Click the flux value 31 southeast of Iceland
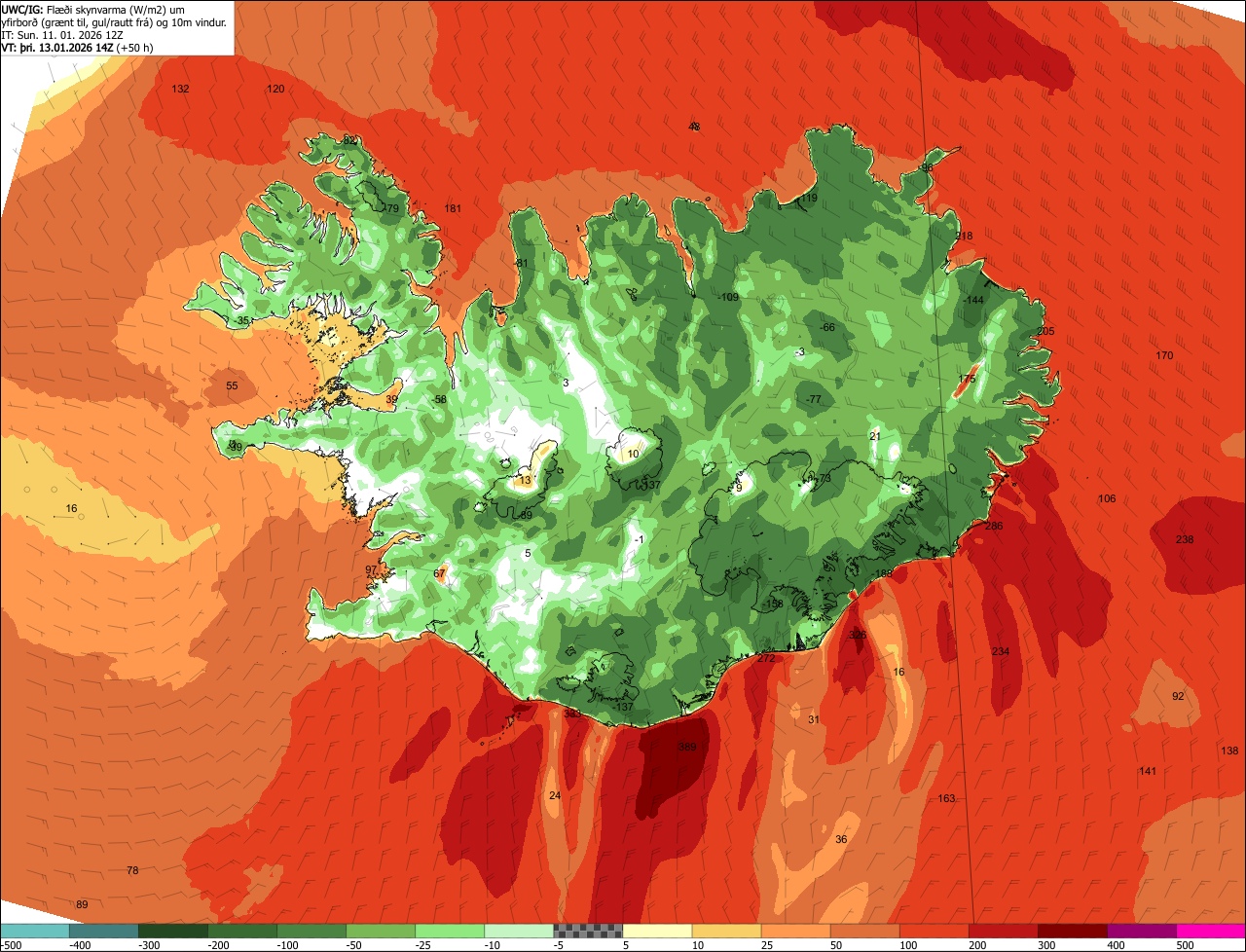 pyautogui.click(x=814, y=719)
